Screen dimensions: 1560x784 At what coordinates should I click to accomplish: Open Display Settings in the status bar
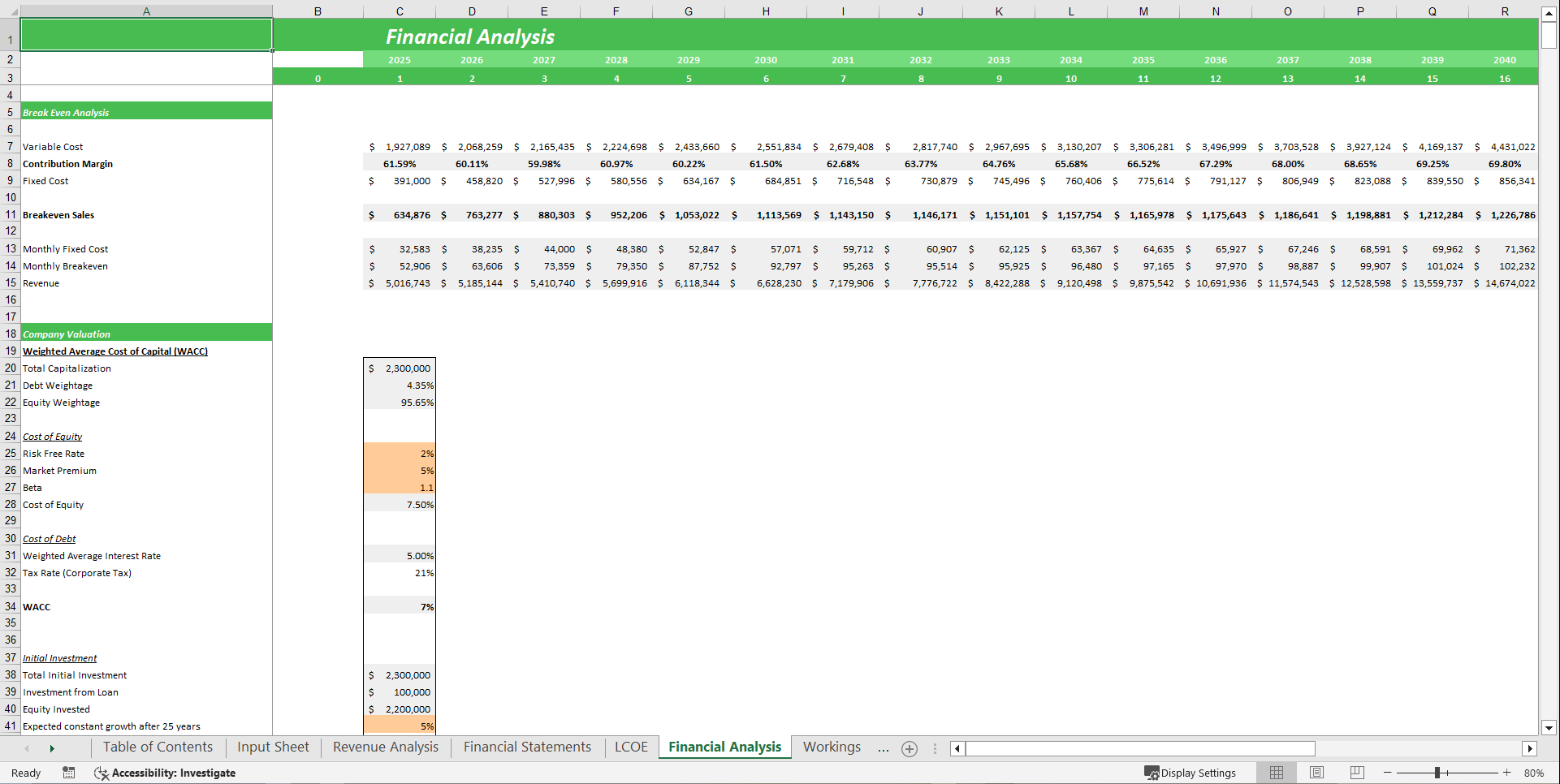(1191, 773)
